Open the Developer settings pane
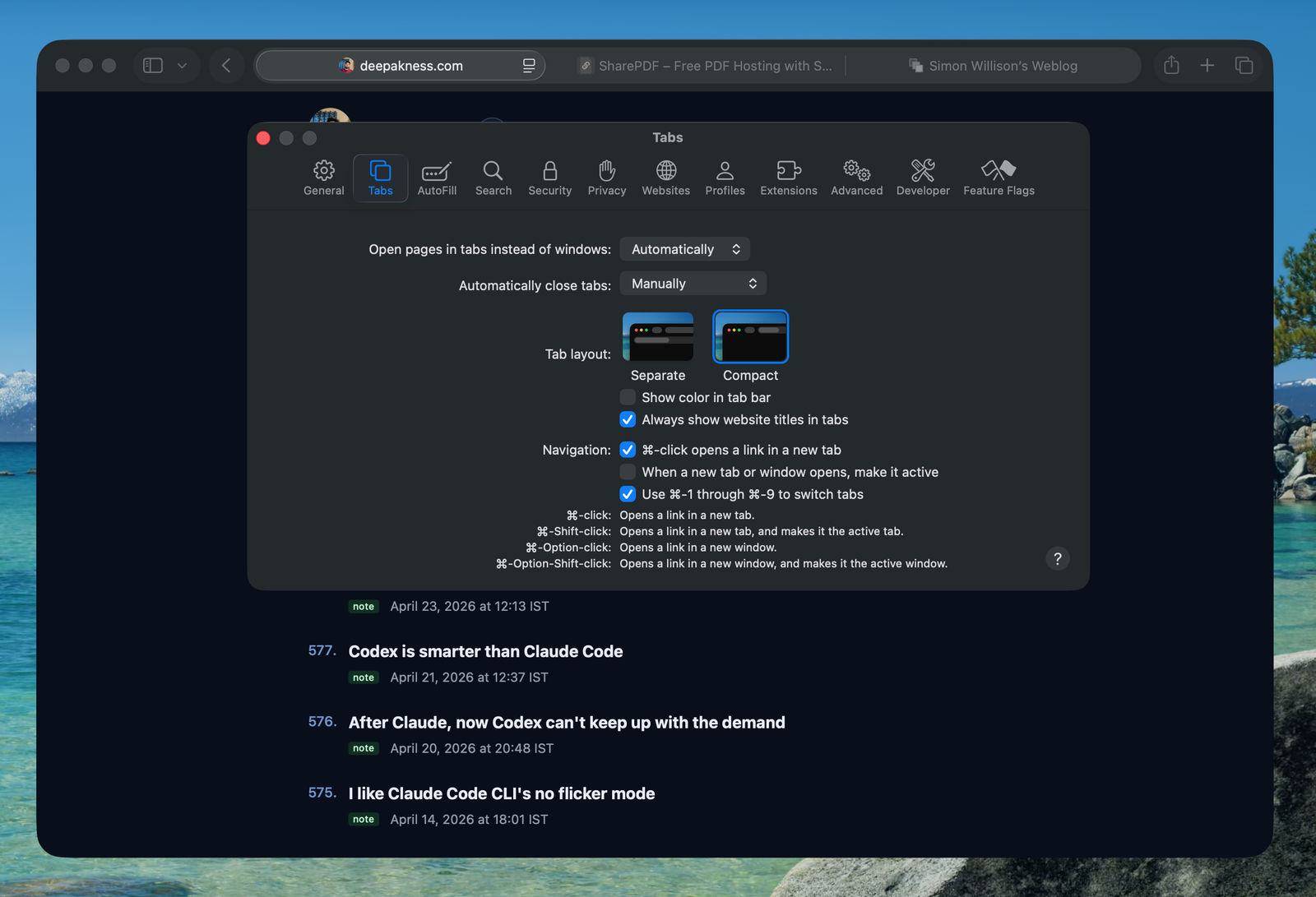Viewport: 1316px width, 897px height. click(922, 178)
